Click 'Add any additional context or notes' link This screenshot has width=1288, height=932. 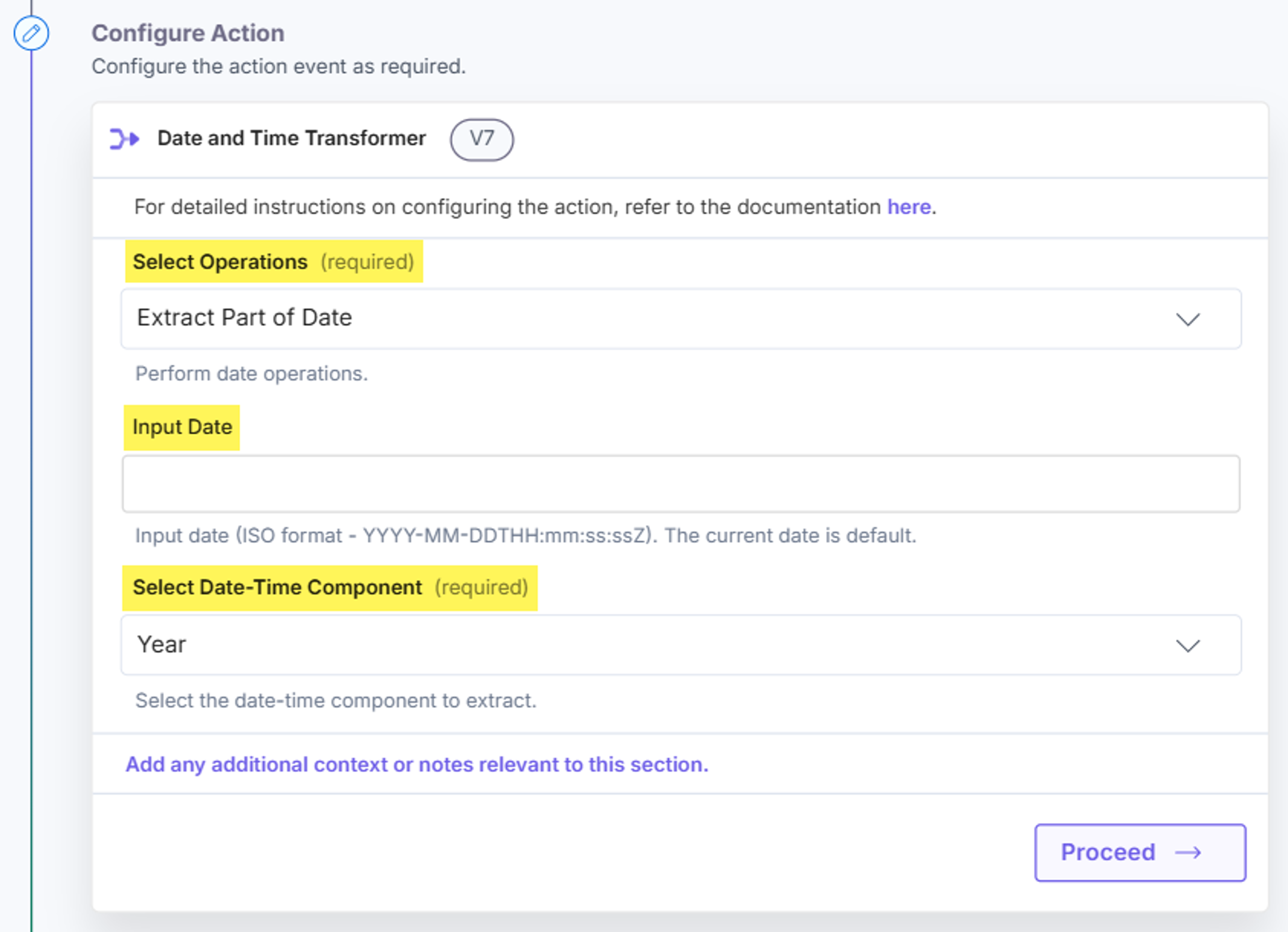pyautogui.click(x=417, y=765)
